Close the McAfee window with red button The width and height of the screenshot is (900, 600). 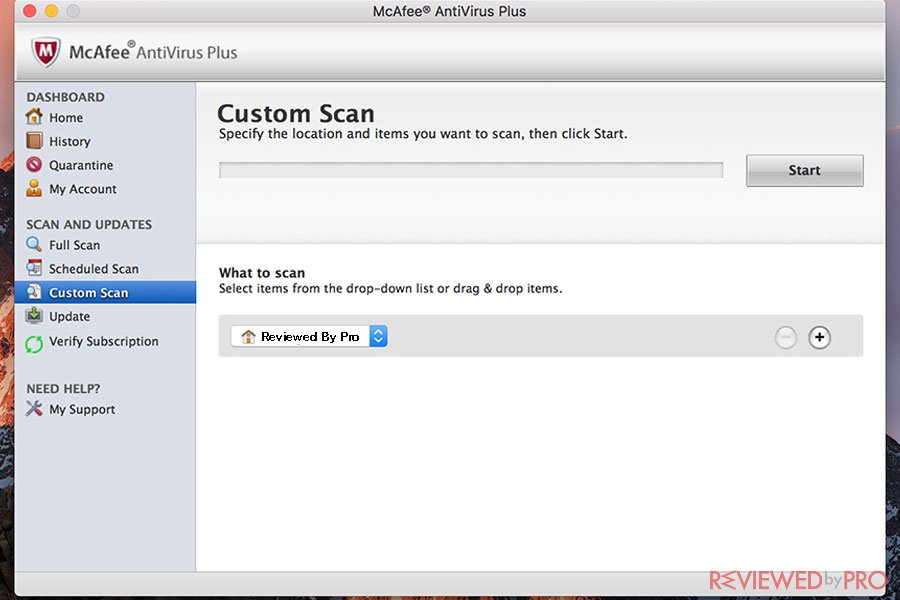29,11
